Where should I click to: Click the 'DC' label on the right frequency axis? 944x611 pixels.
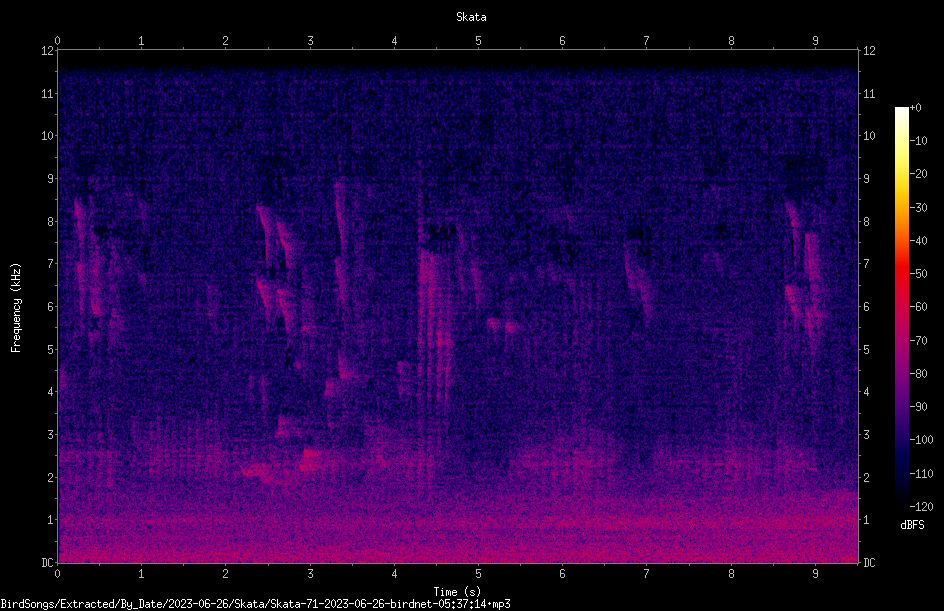click(869, 562)
